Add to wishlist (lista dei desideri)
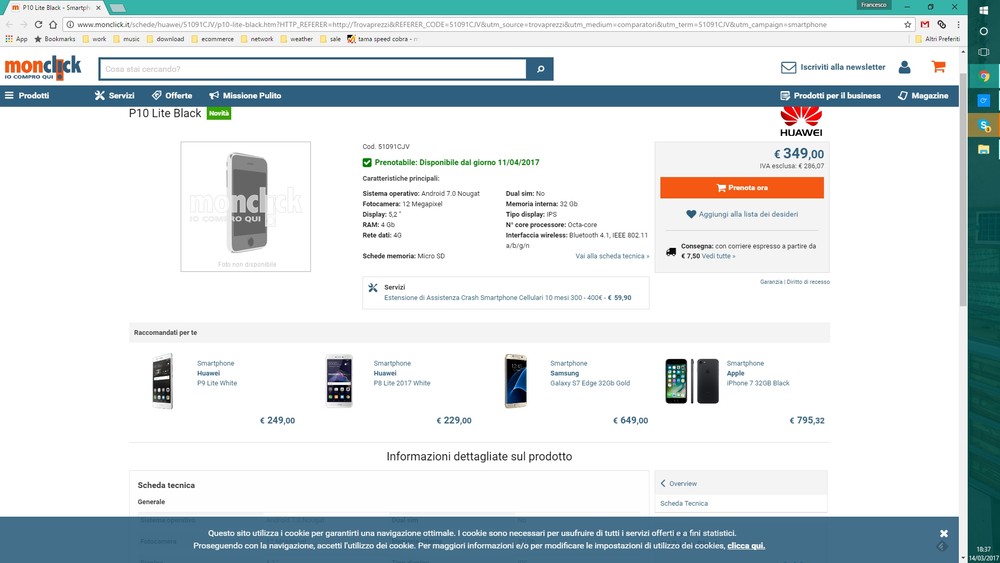Viewport: 1000px width, 563px height. (x=742, y=214)
